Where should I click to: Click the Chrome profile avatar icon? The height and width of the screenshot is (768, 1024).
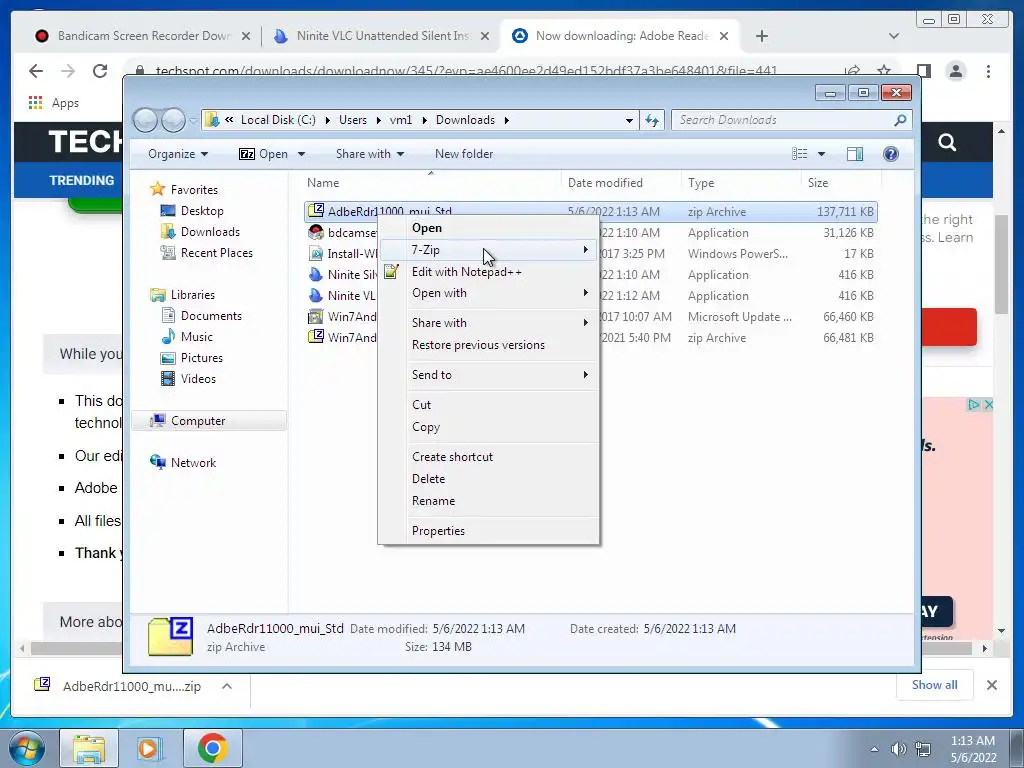click(955, 71)
